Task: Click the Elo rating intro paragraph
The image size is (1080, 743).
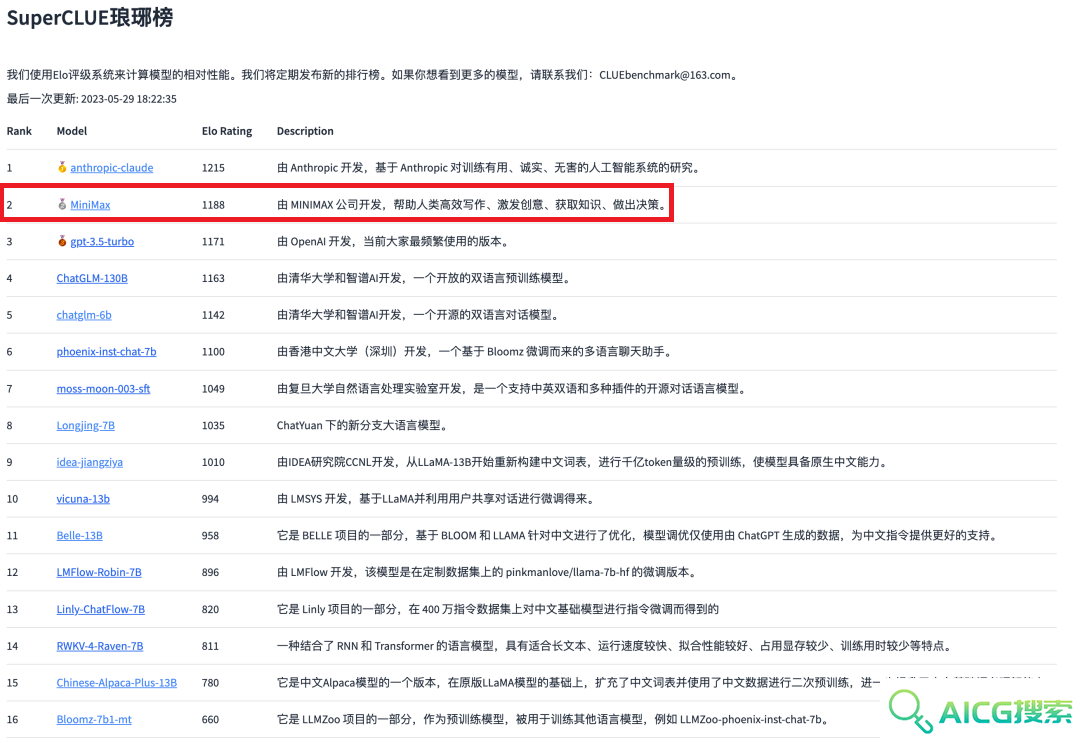Action: (374, 75)
